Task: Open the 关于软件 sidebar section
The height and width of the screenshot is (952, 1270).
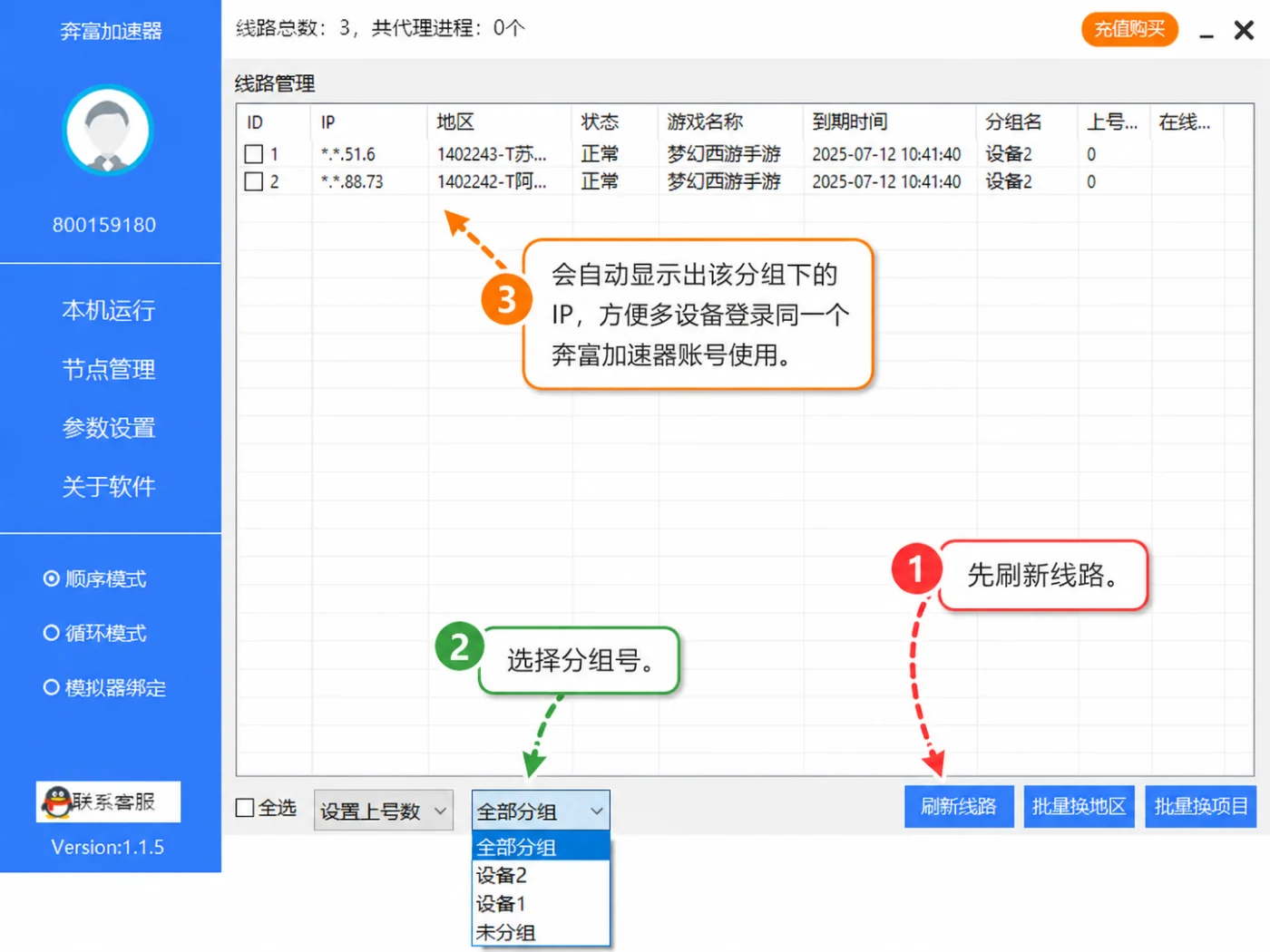Action: [x=109, y=486]
